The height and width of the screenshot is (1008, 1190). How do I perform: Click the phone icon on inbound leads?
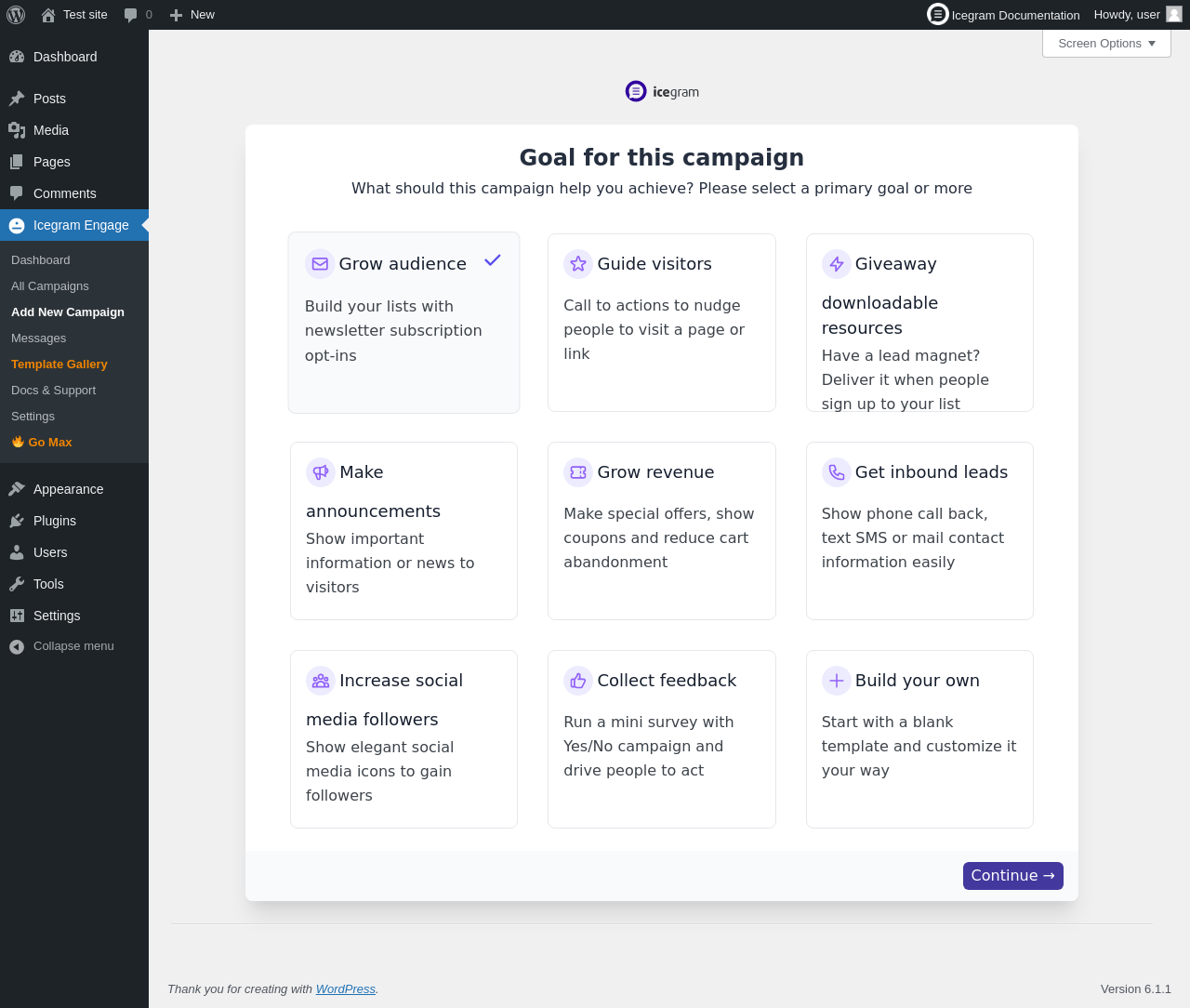click(x=837, y=472)
